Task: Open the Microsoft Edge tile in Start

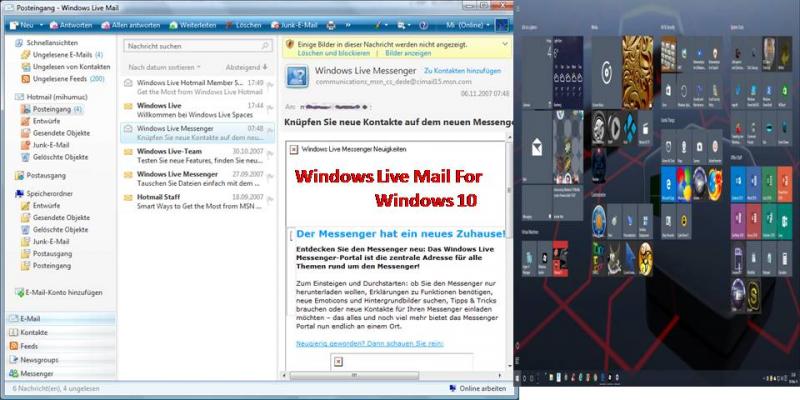Action: coord(668,183)
